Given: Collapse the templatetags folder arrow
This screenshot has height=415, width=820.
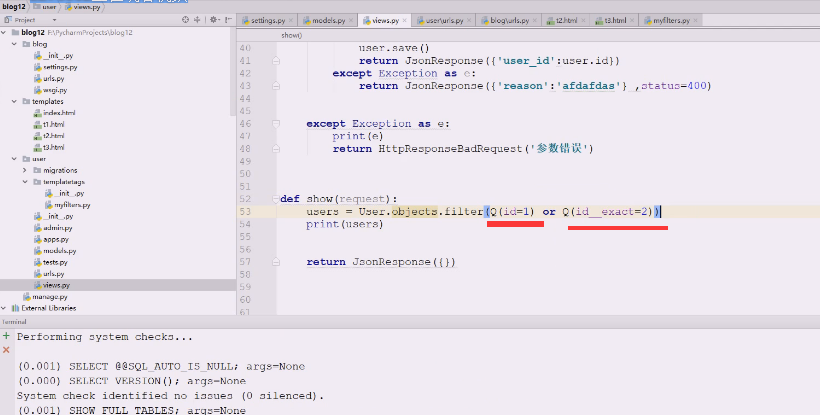Looking at the screenshot, I should click(25, 182).
